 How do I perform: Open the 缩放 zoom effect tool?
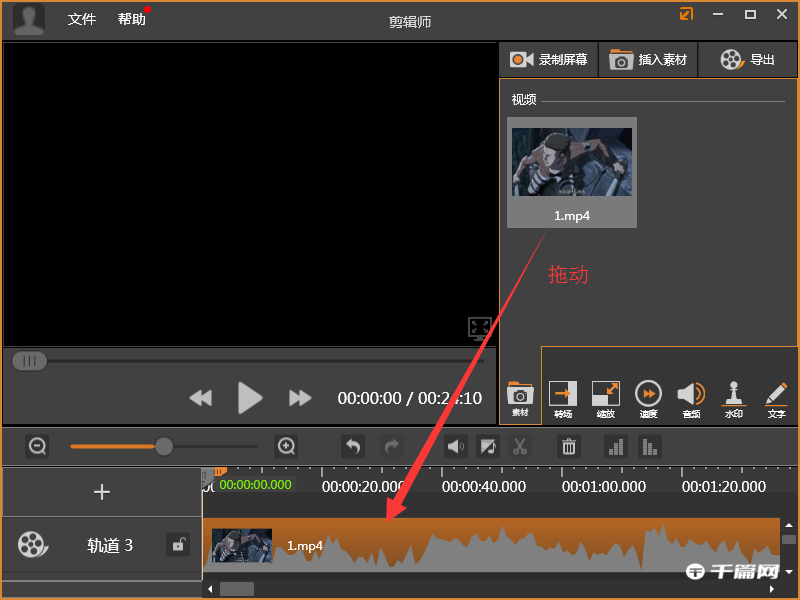606,397
